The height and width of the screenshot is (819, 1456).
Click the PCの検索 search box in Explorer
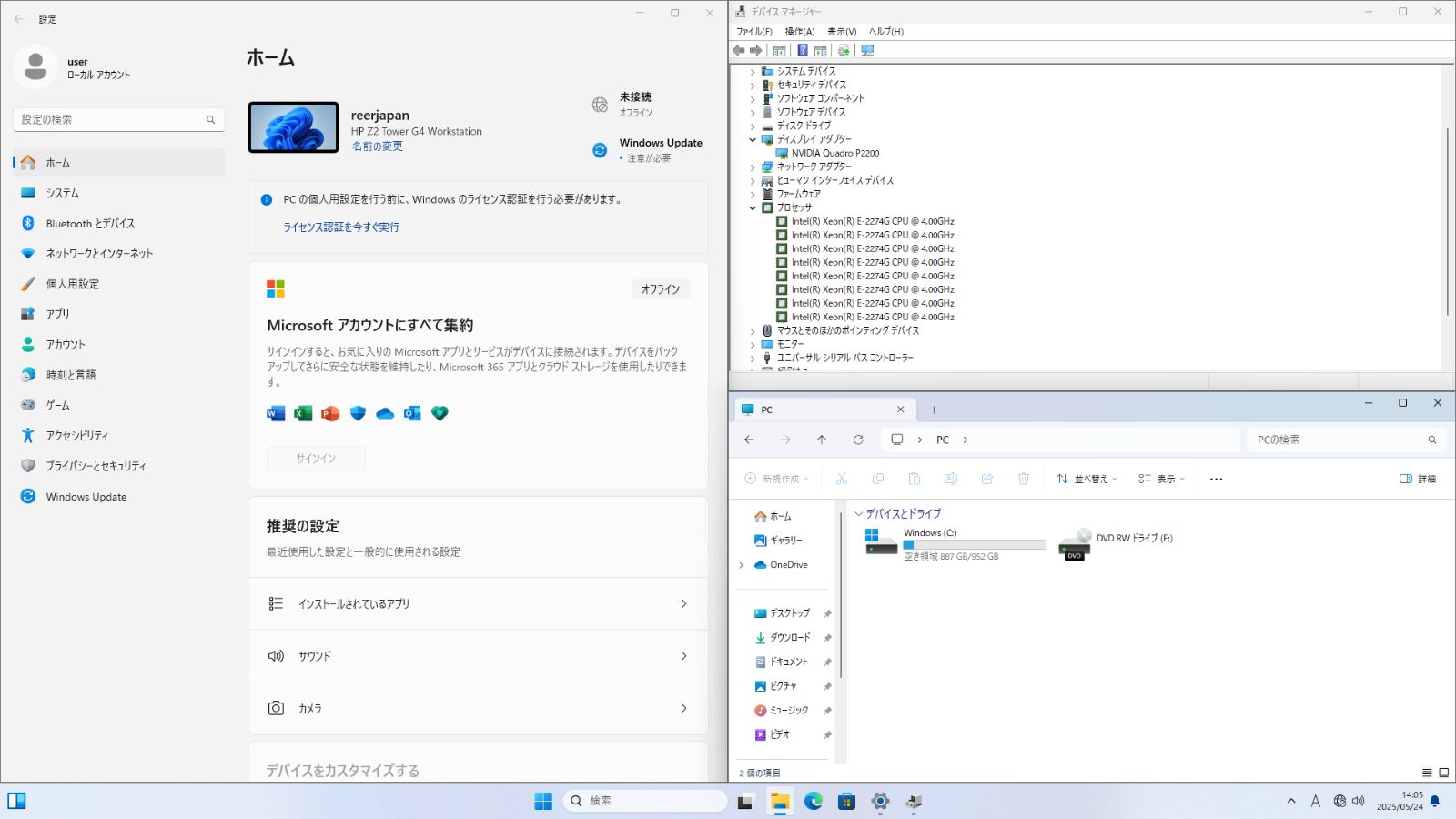[1346, 440]
